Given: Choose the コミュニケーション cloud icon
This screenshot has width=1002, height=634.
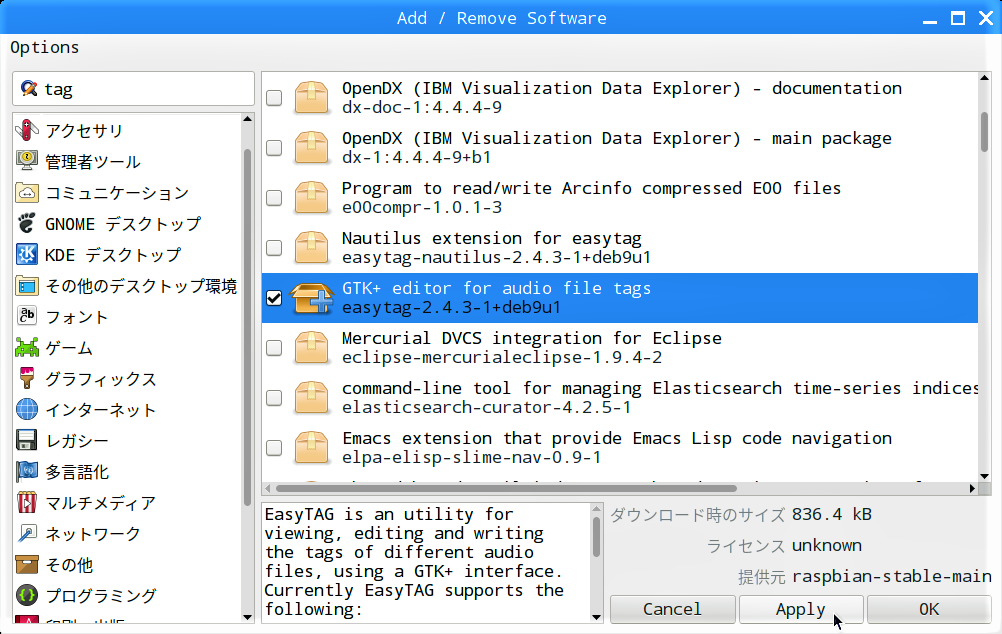Looking at the screenshot, I should (x=27, y=192).
